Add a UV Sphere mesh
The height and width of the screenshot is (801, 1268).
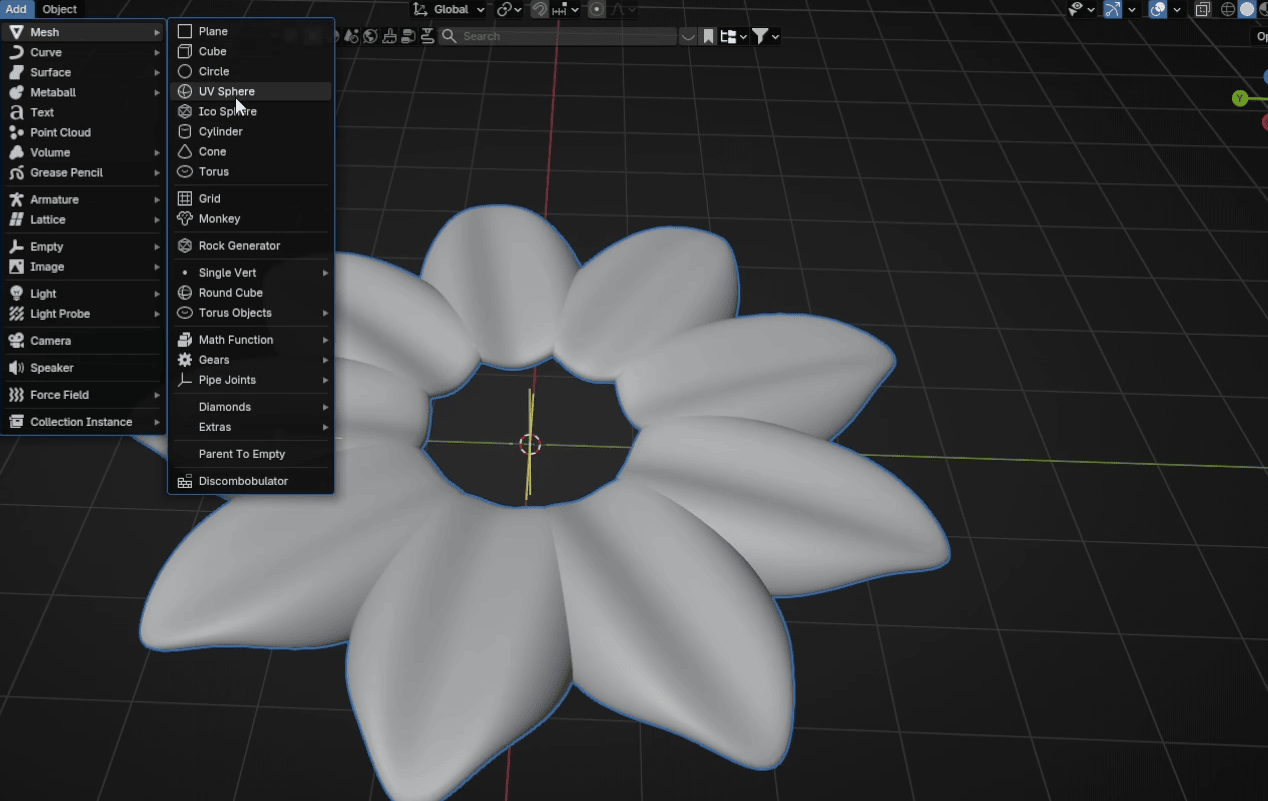coord(227,91)
